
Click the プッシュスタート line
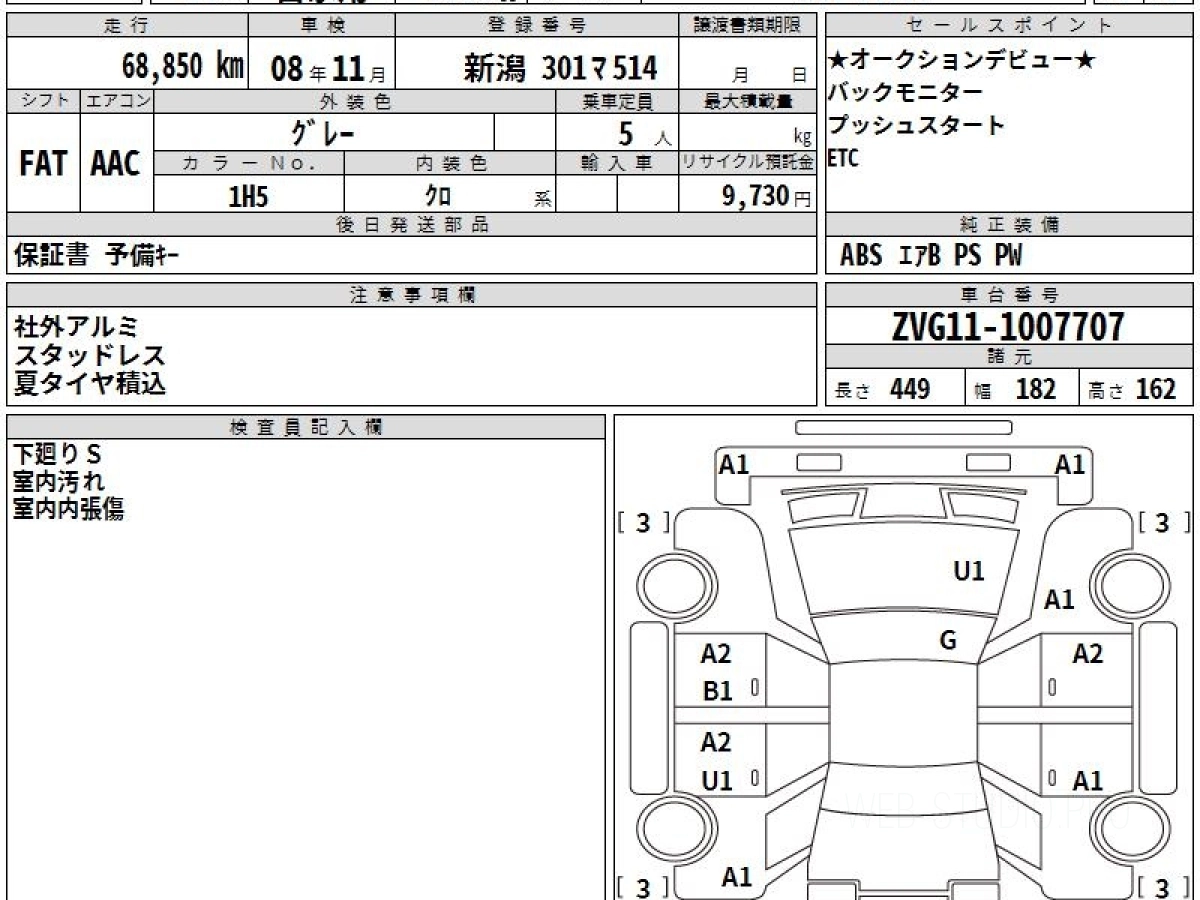[915, 126]
